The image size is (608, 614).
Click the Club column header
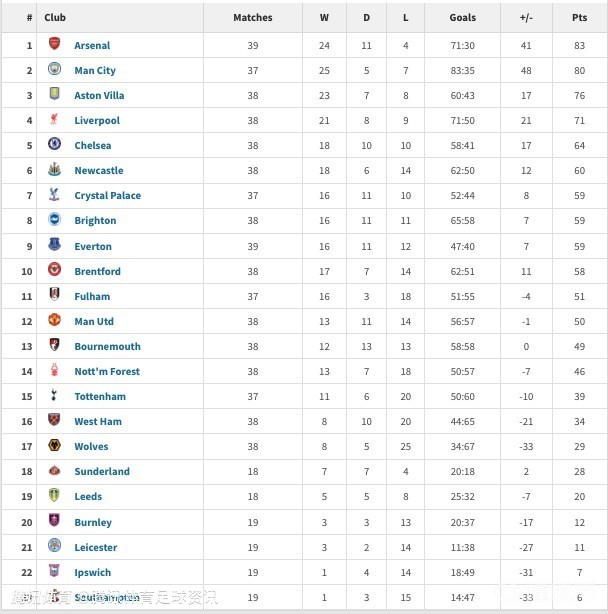56,18
